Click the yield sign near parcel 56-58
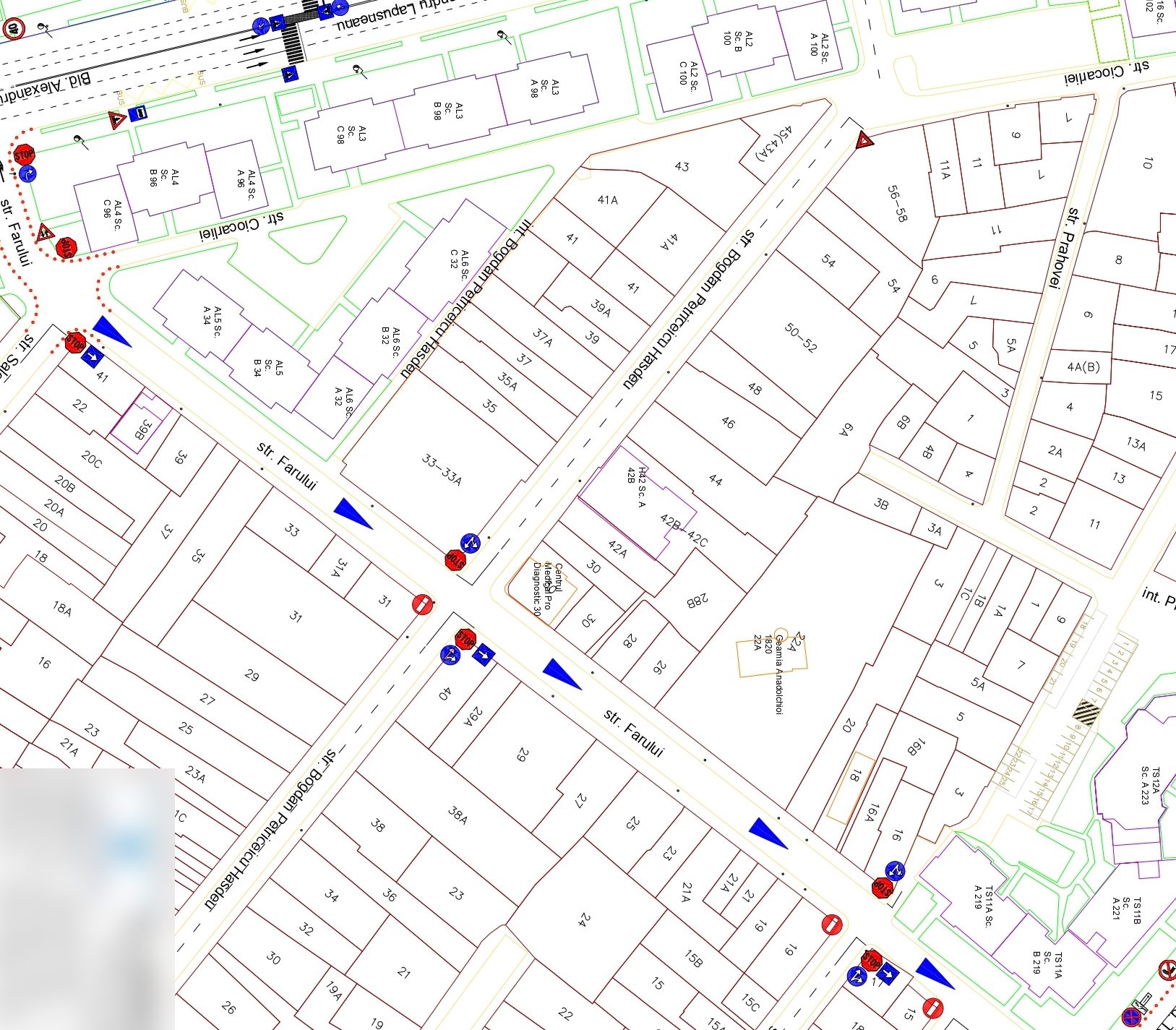The image size is (1176, 1030). (864, 140)
